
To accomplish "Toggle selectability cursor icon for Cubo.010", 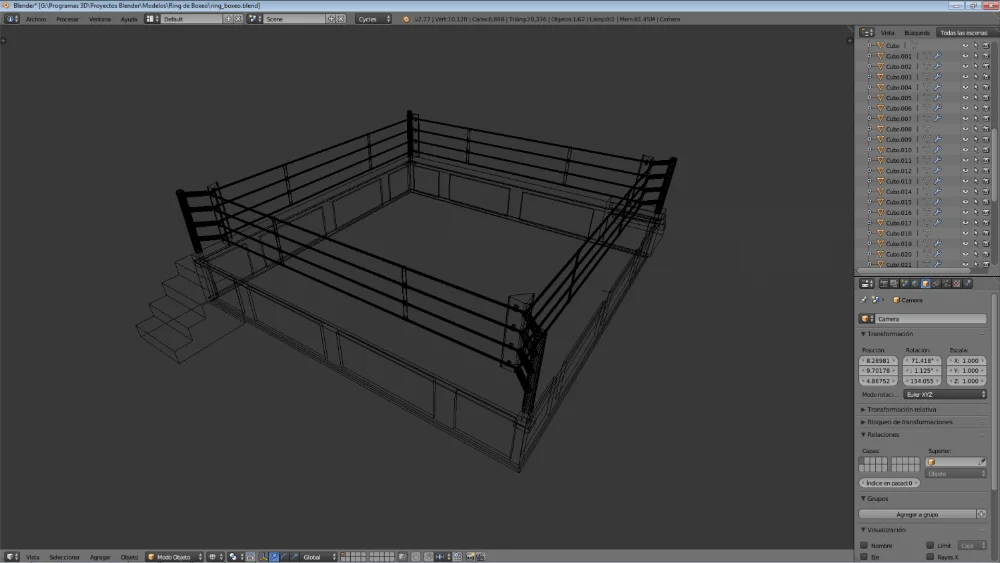I will 975,150.
